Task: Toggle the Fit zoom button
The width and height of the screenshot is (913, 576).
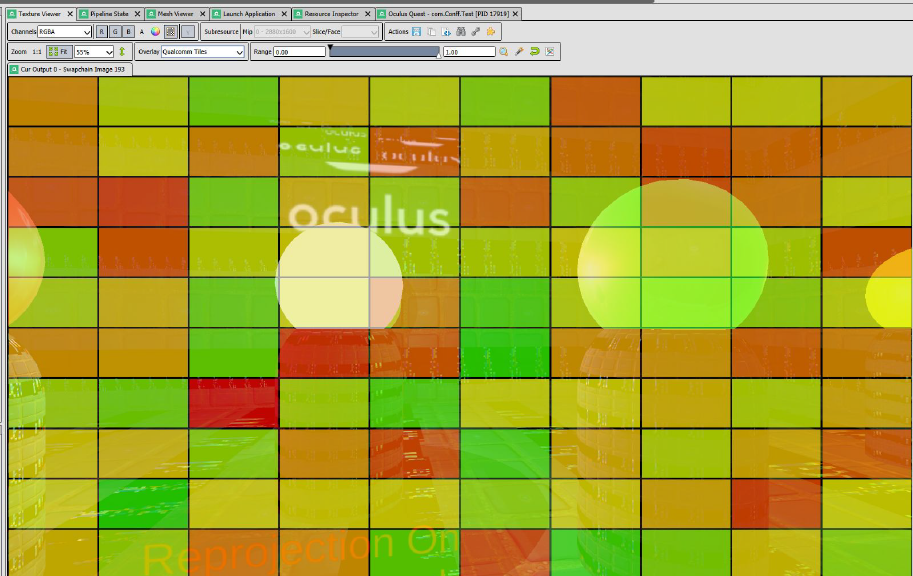Action: (59, 52)
